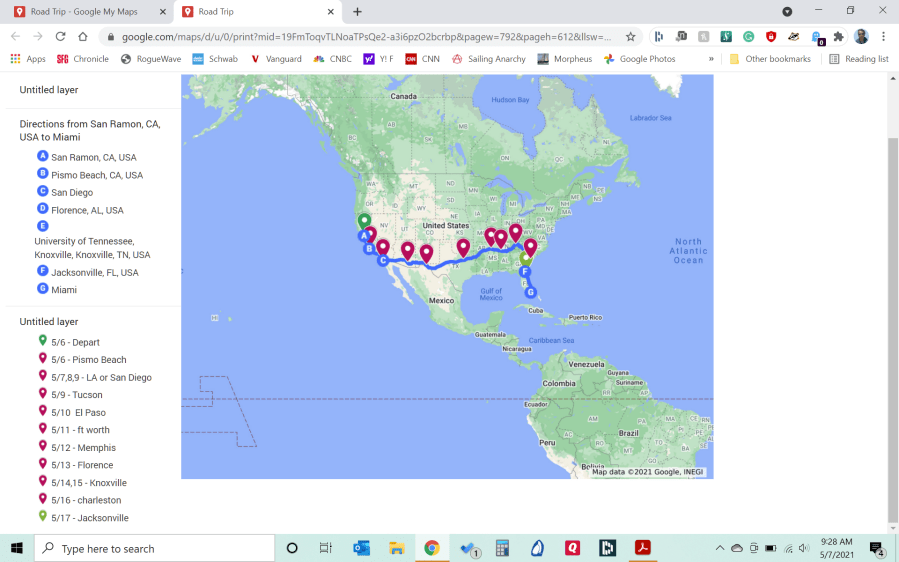Click the green Depart pin on the map
Image resolution: width=899 pixels, height=562 pixels.
(364, 221)
